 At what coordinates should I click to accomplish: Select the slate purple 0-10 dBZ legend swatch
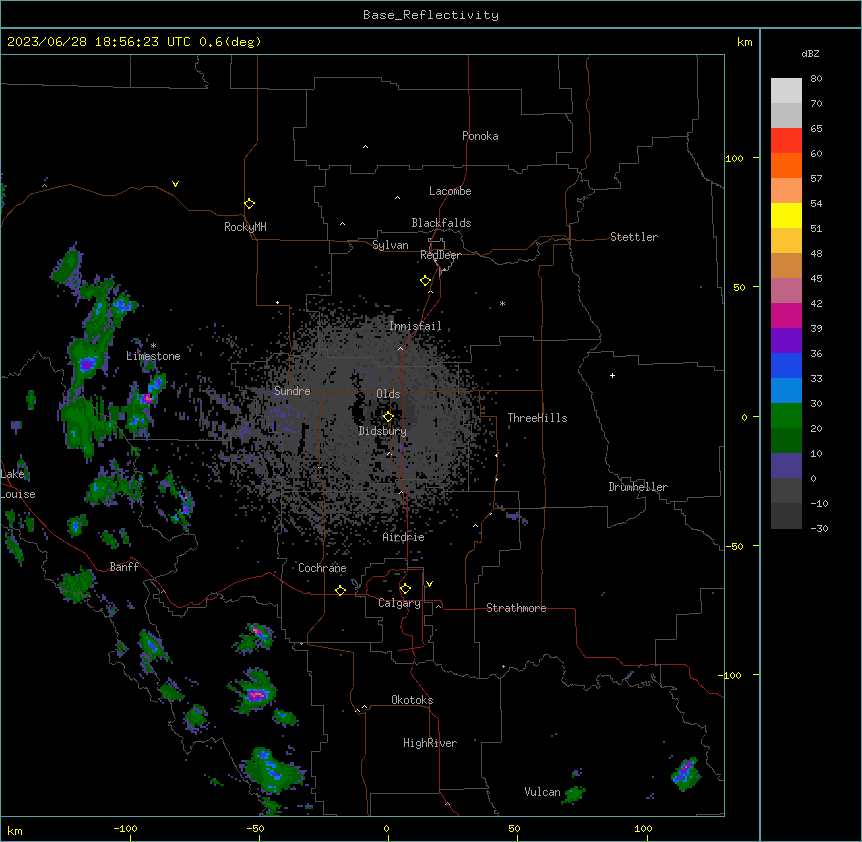pos(786,466)
